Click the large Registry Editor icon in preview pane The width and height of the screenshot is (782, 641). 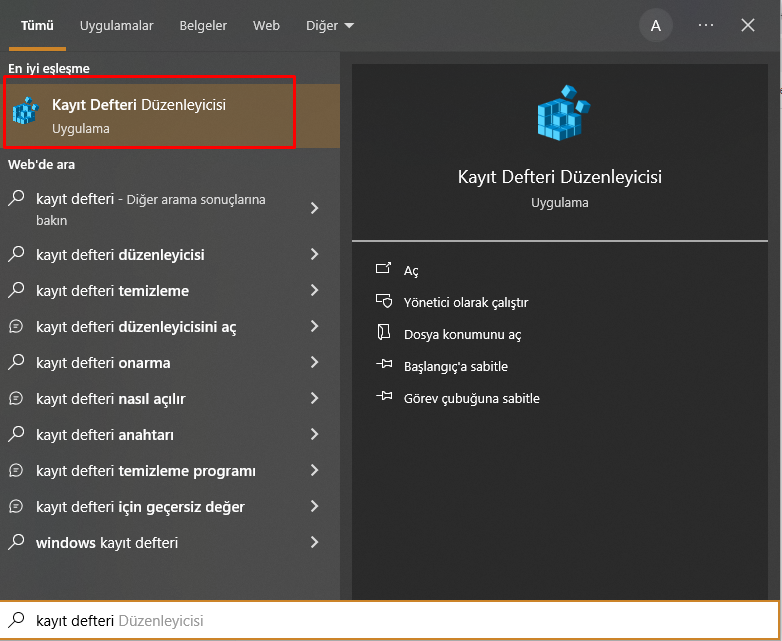pyautogui.click(x=559, y=110)
